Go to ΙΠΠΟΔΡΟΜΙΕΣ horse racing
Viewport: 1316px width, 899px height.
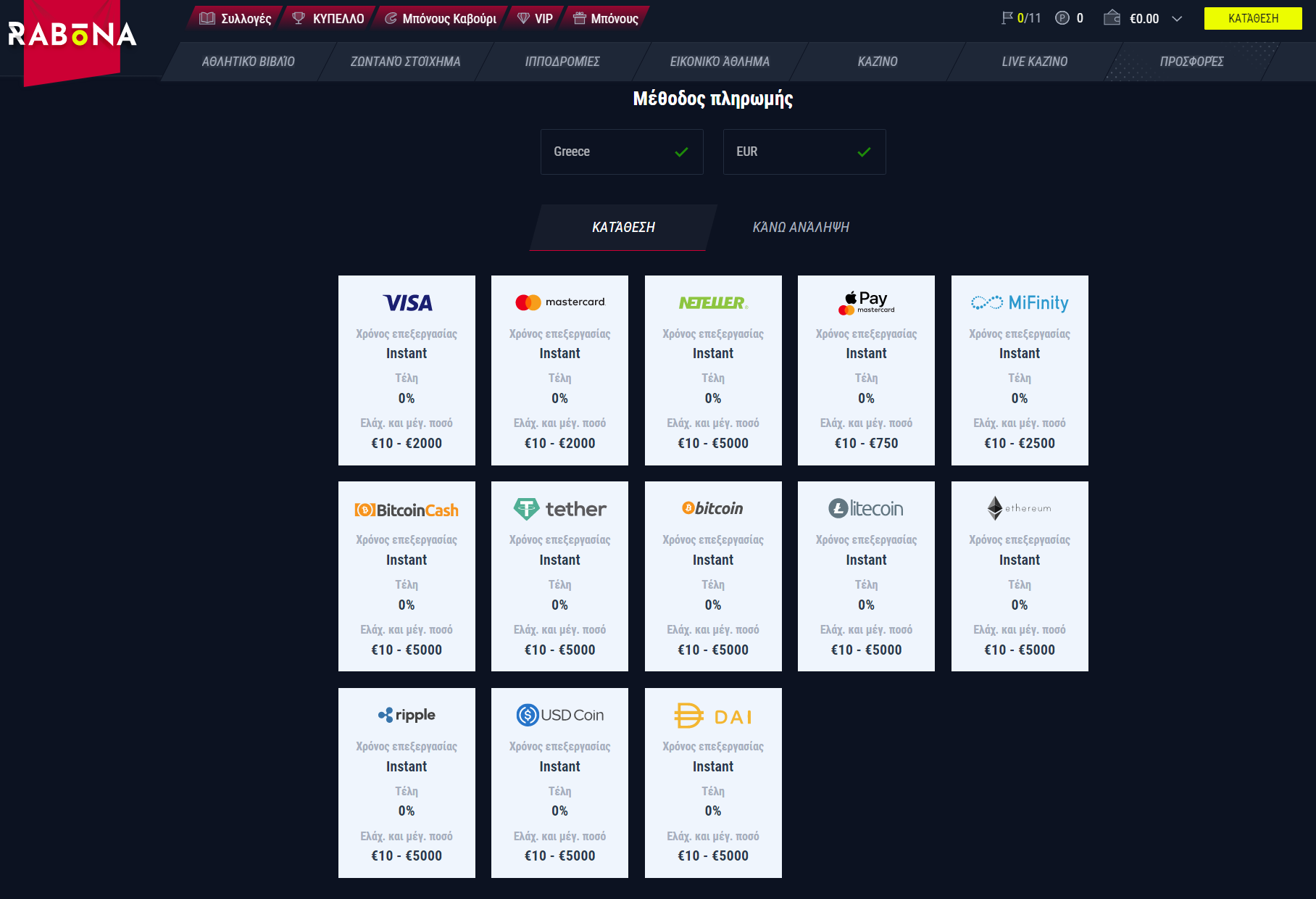[562, 62]
